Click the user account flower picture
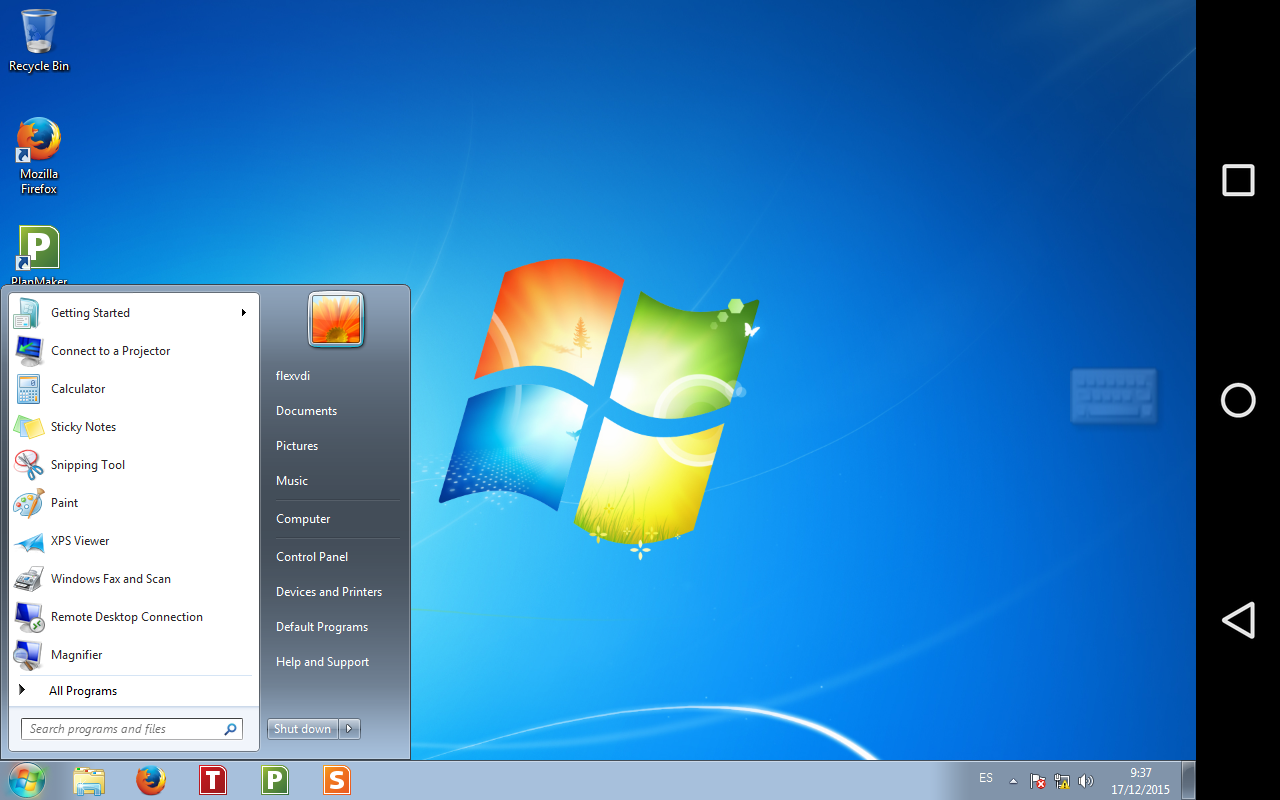This screenshot has height=800, width=1280. point(336,320)
